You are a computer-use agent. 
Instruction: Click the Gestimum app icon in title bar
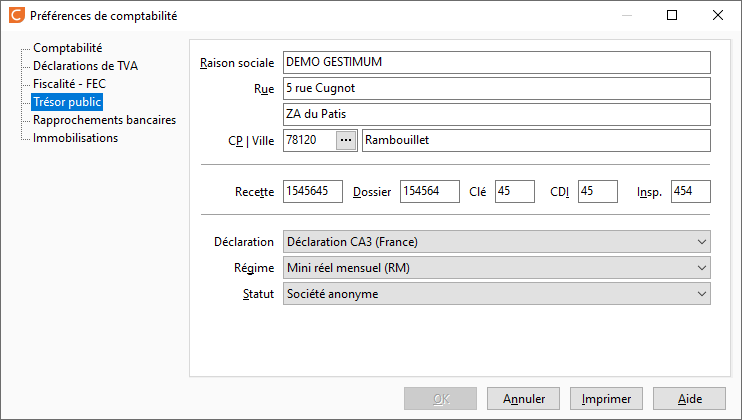click(17, 15)
